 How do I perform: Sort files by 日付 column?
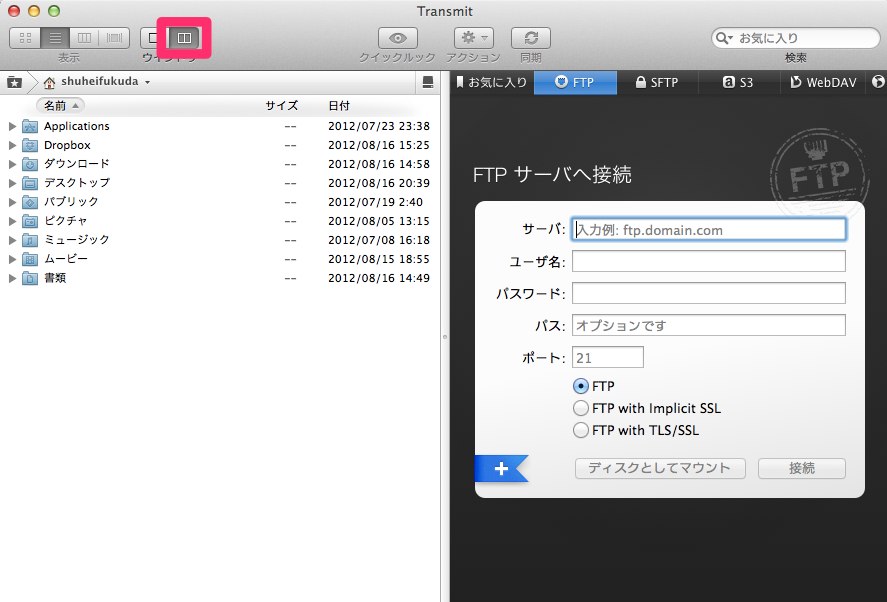(x=339, y=106)
